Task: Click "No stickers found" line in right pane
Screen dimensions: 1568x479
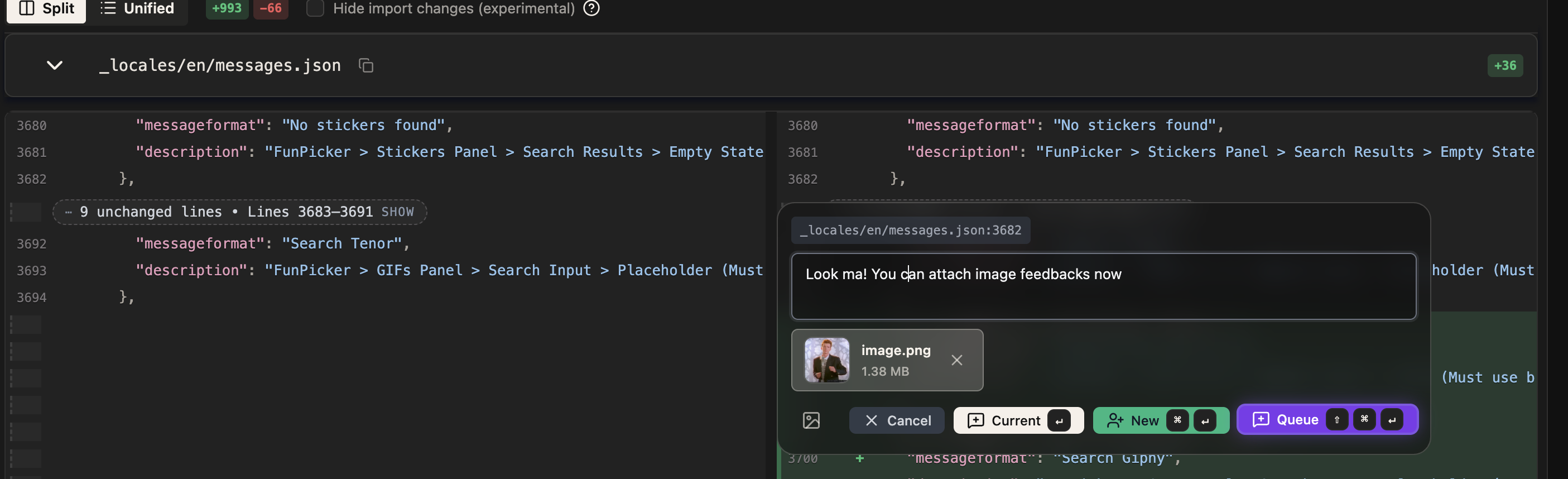Action: click(x=1065, y=126)
